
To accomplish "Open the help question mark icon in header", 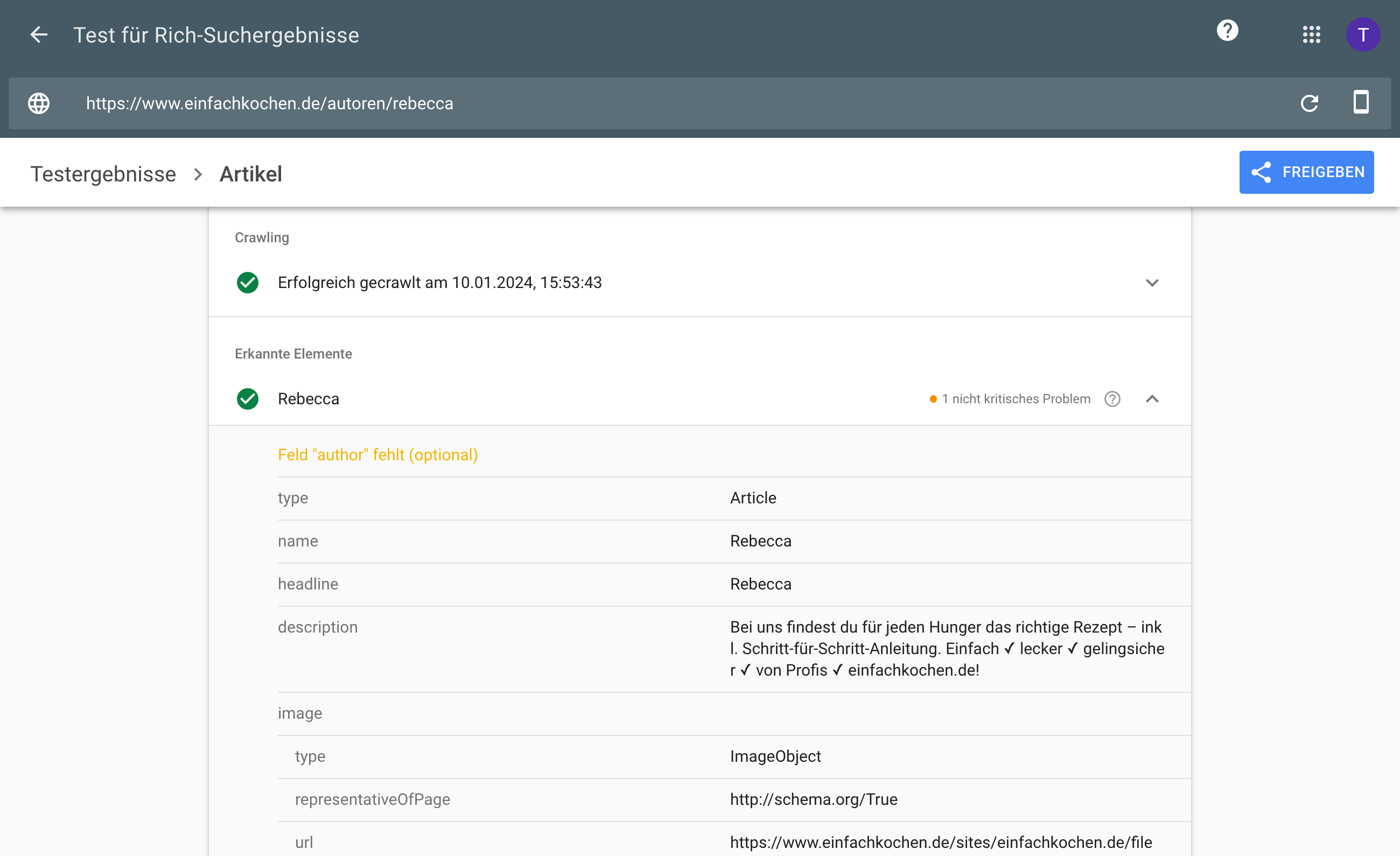I will tap(1227, 30).
